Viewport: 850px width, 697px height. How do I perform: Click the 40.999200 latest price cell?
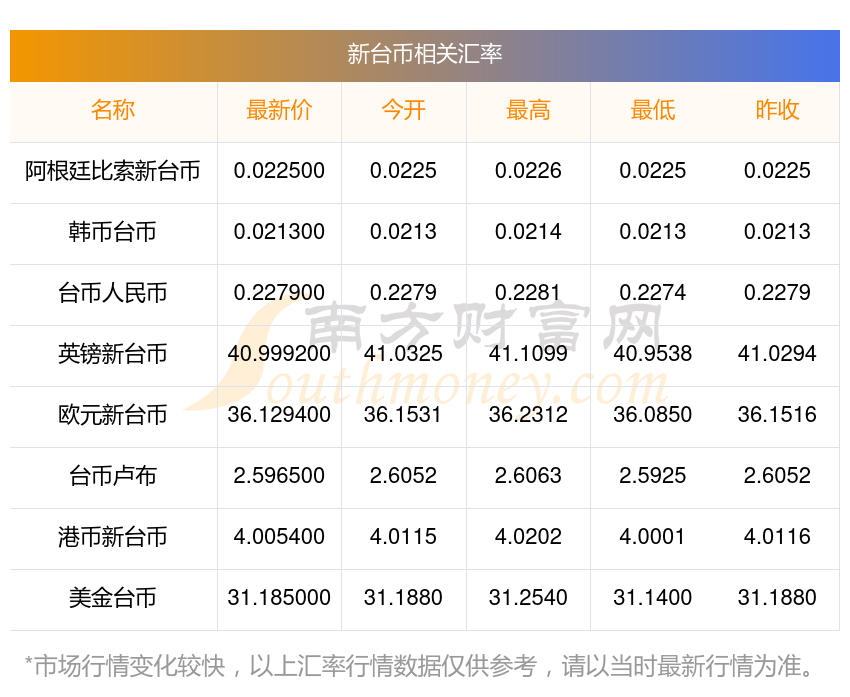pos(279,354)
